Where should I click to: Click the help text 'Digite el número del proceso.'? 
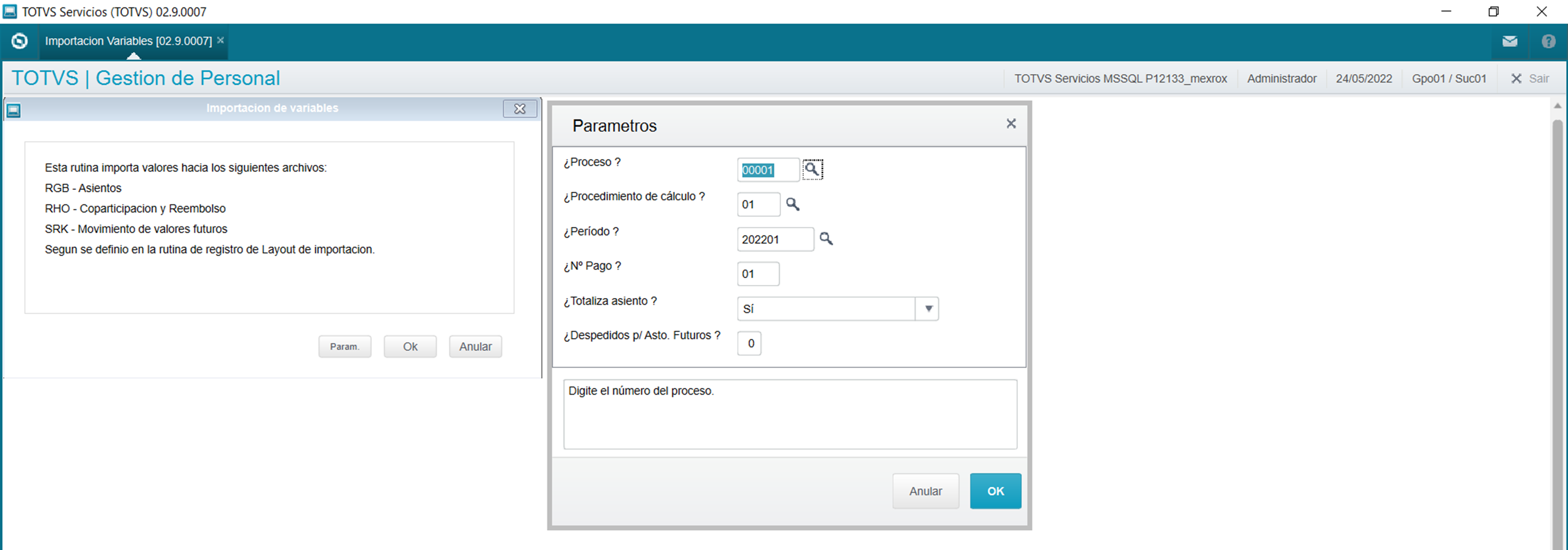640,391
